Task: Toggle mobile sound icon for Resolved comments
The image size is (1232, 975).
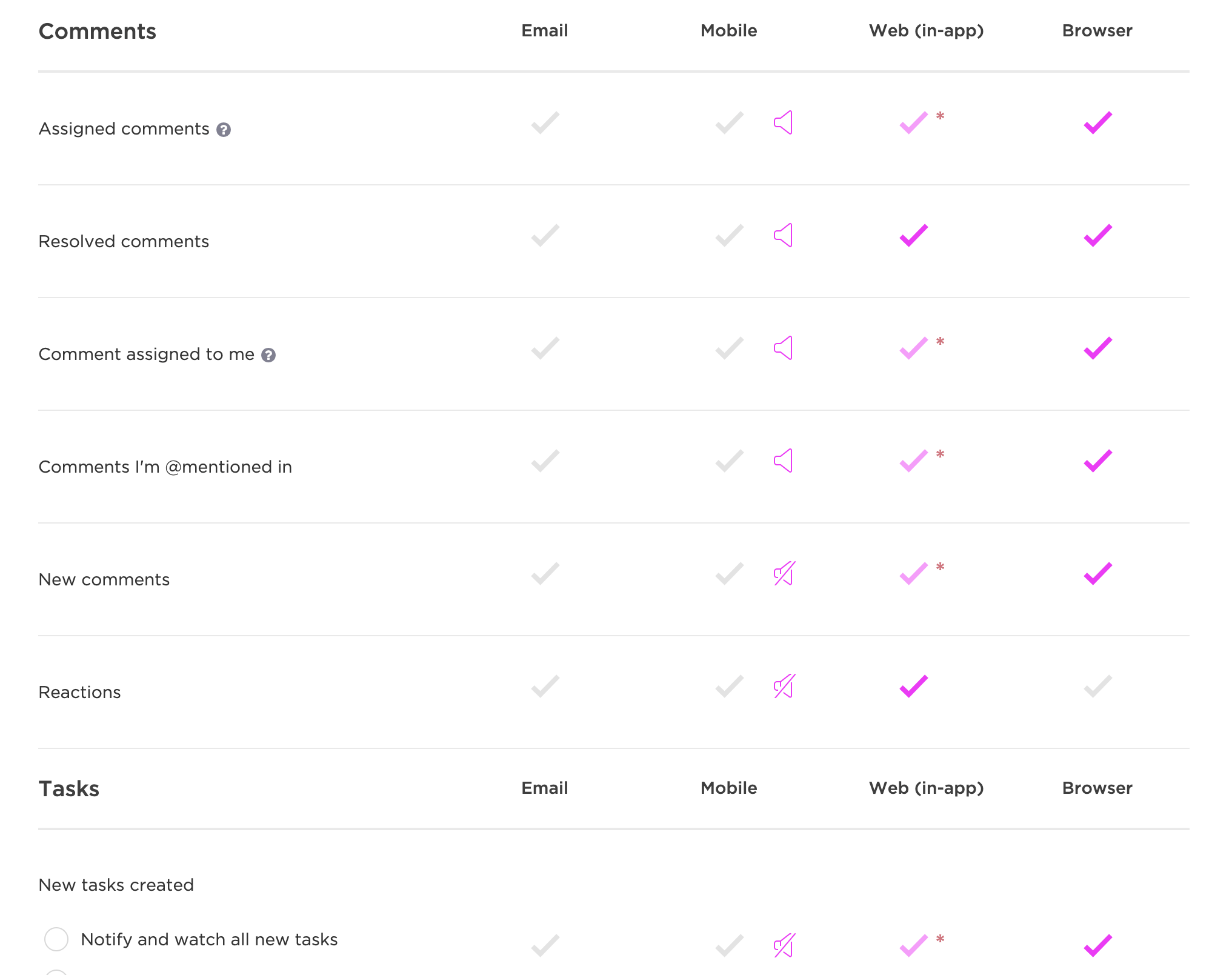Action: tap(784, 236)
